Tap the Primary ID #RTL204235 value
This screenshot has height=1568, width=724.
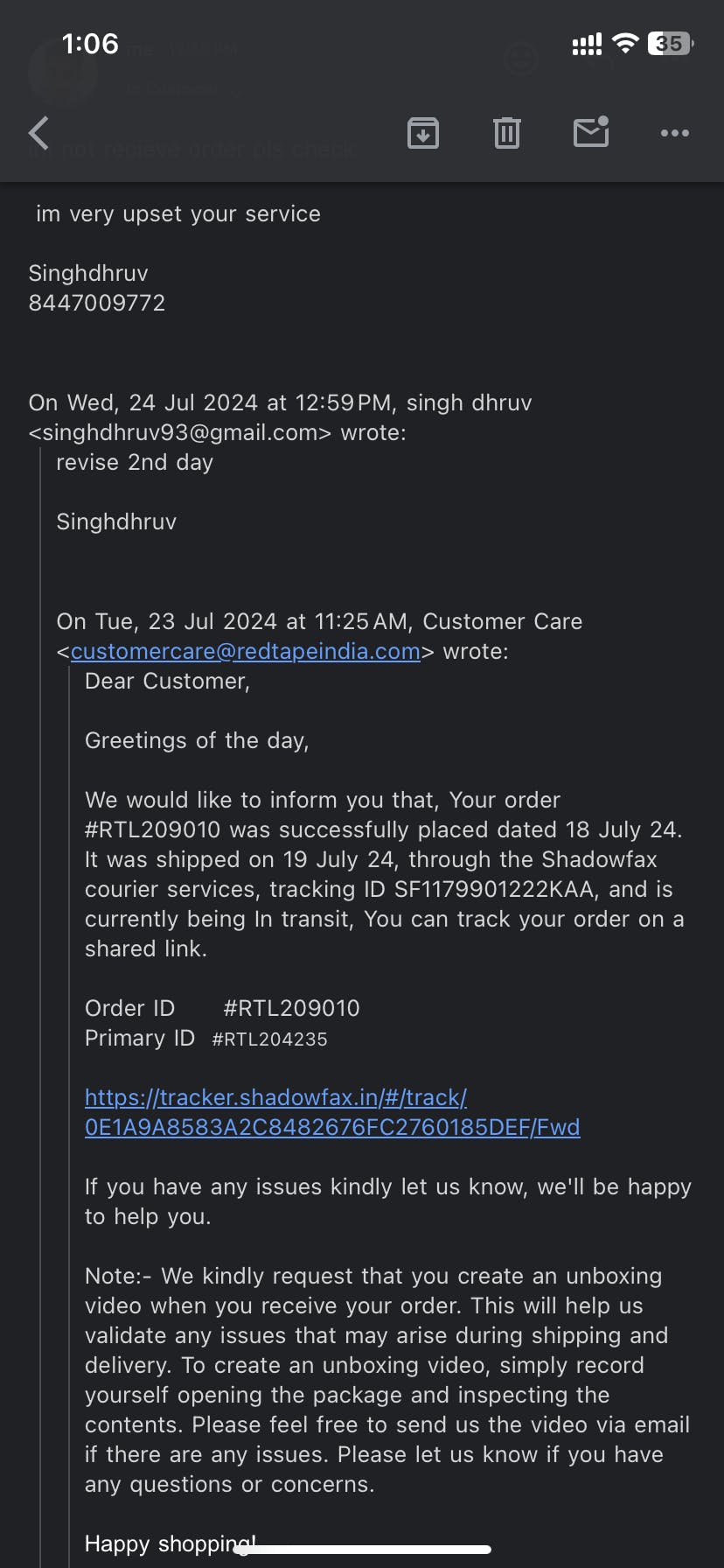point(270,1039)
